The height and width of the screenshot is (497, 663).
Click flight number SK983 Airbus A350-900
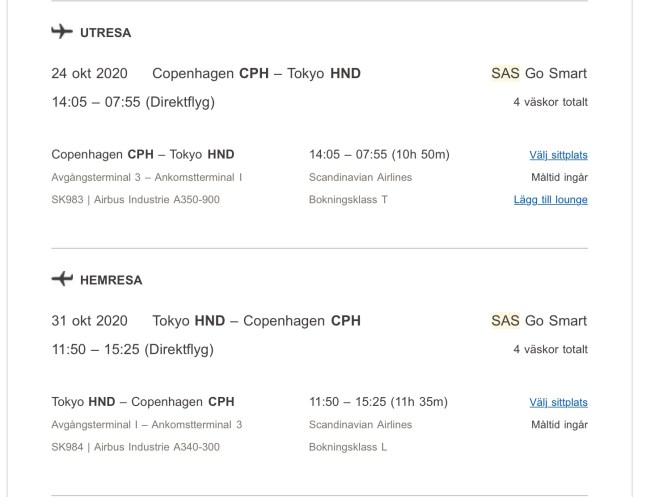click(135, 200)
